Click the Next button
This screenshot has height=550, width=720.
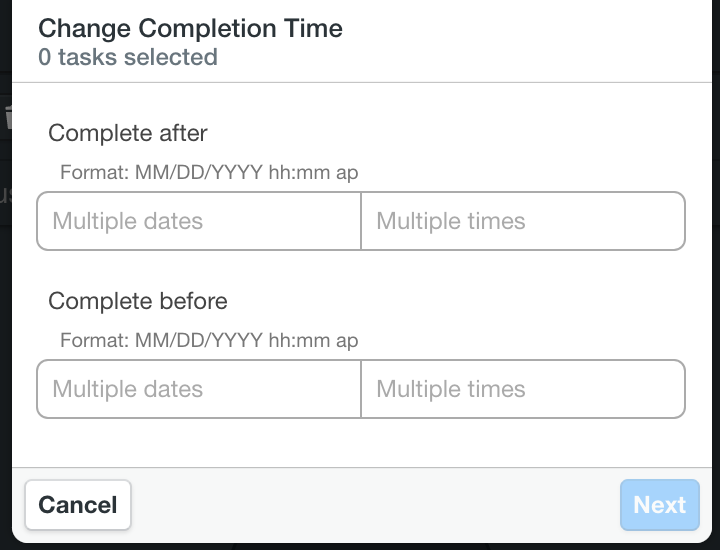click(x=659, y=505)
